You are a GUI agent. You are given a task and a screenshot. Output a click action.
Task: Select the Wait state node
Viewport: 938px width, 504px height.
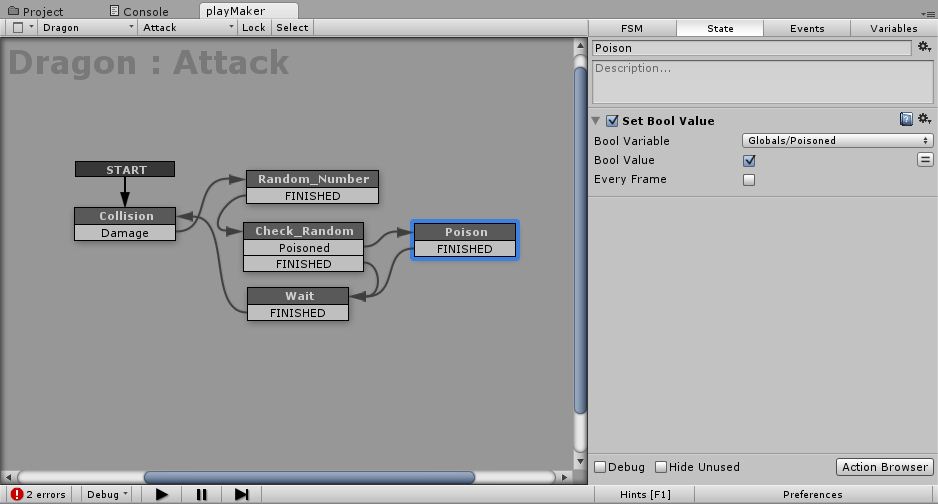(298, 296)
